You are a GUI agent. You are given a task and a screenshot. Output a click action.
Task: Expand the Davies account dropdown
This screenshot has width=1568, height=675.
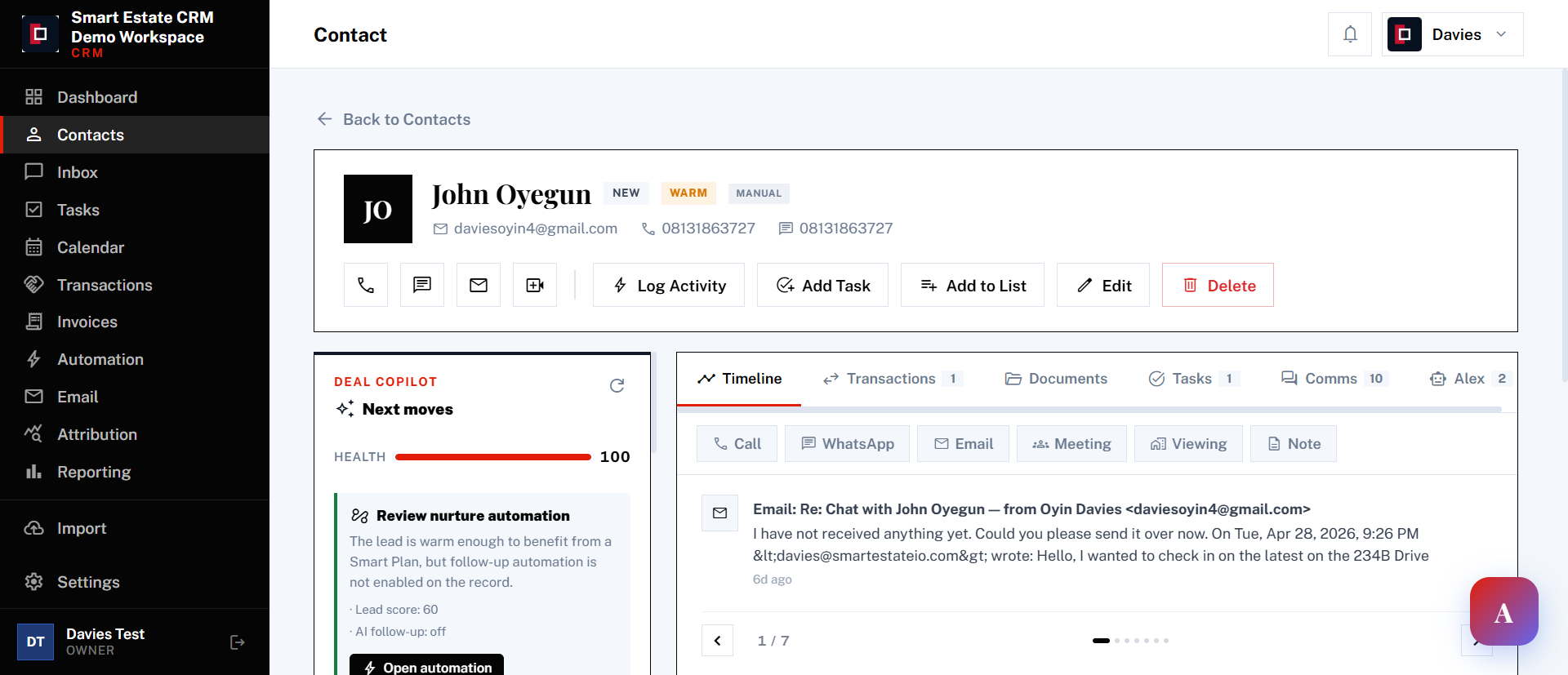pos(1452,34)
